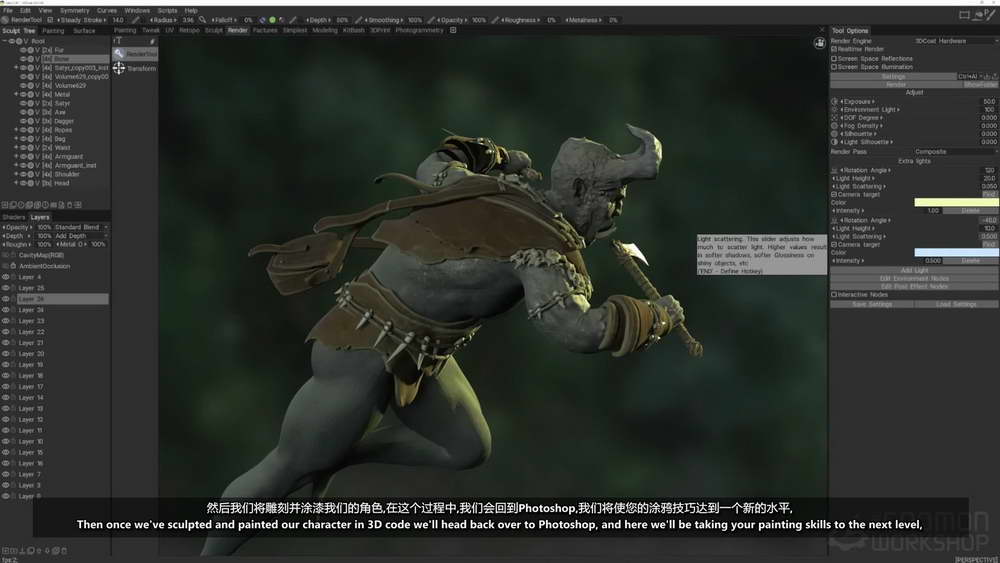
Task: Switch to the Photogrammetry room tab
Action: pos(419,30)
